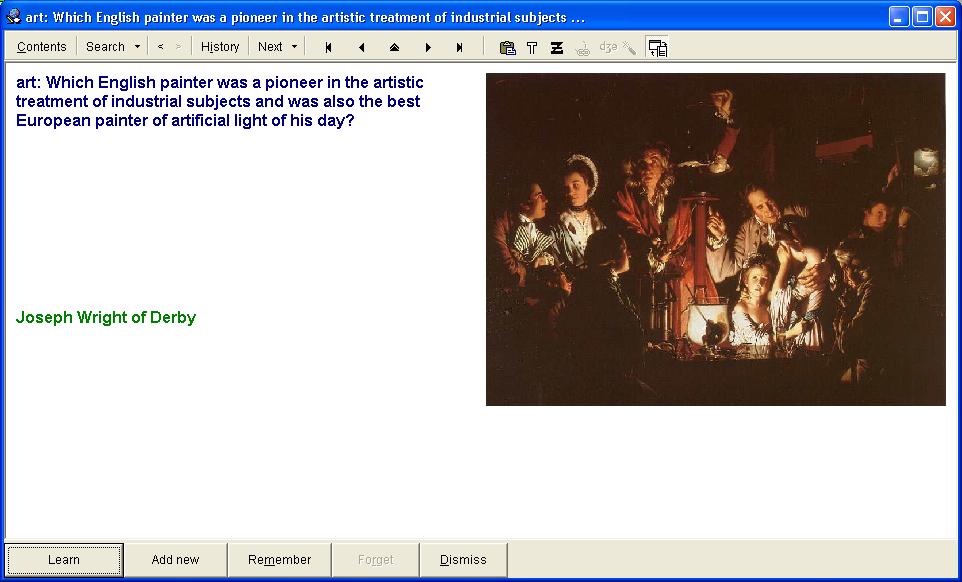Click the parent (up) navigation arrow
The width and height of the screenshot is (962, 582).
coord(394,47)
